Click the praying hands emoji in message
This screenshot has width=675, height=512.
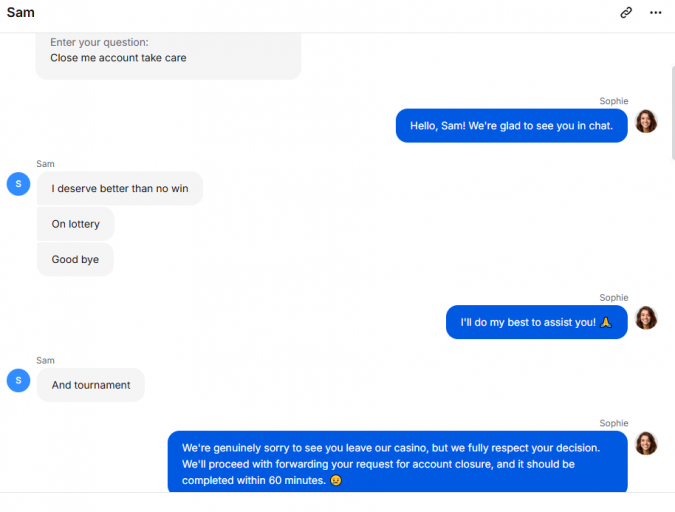click(x=606, y=322)
